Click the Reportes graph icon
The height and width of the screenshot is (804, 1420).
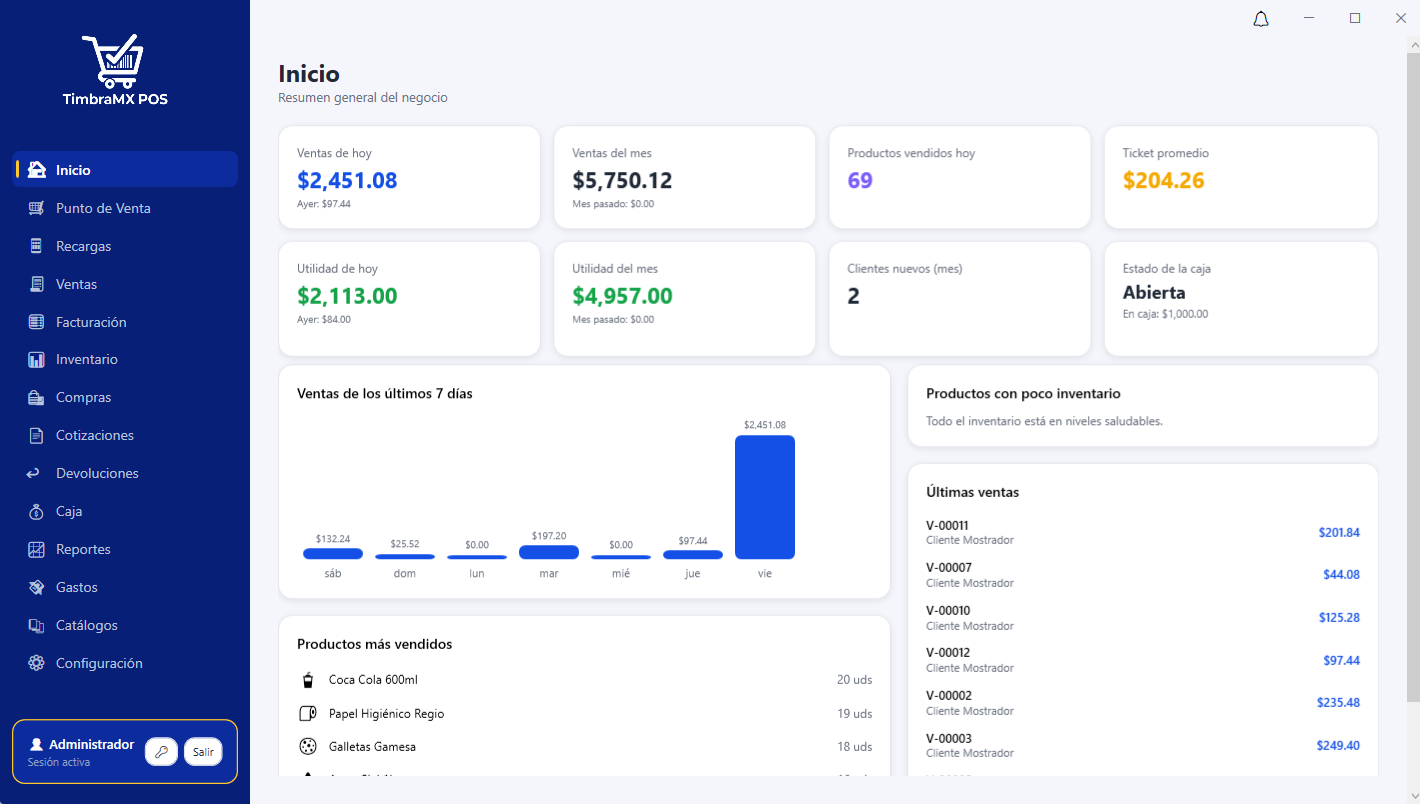coord(37,549)
